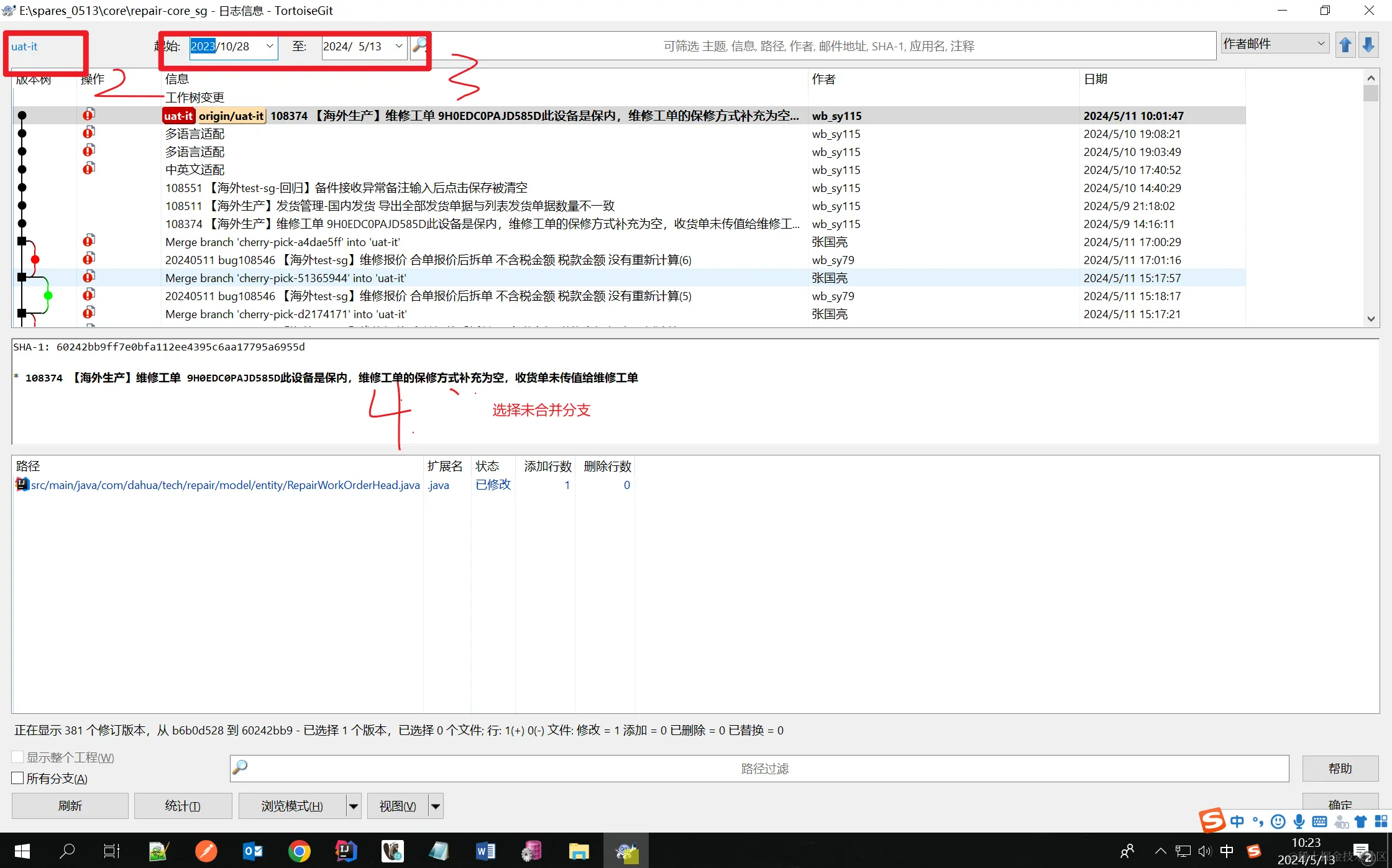The image size is (1392, 868).
Task: Click the 统计 button
Action: coord(183,806)
